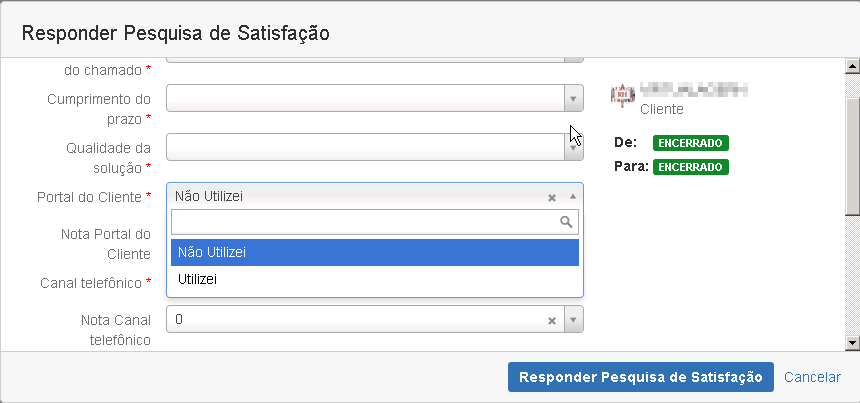The image size is (860, 403).
Task: Click the "De" ENCERRADO status badge
Action: [x=690, y=143]
